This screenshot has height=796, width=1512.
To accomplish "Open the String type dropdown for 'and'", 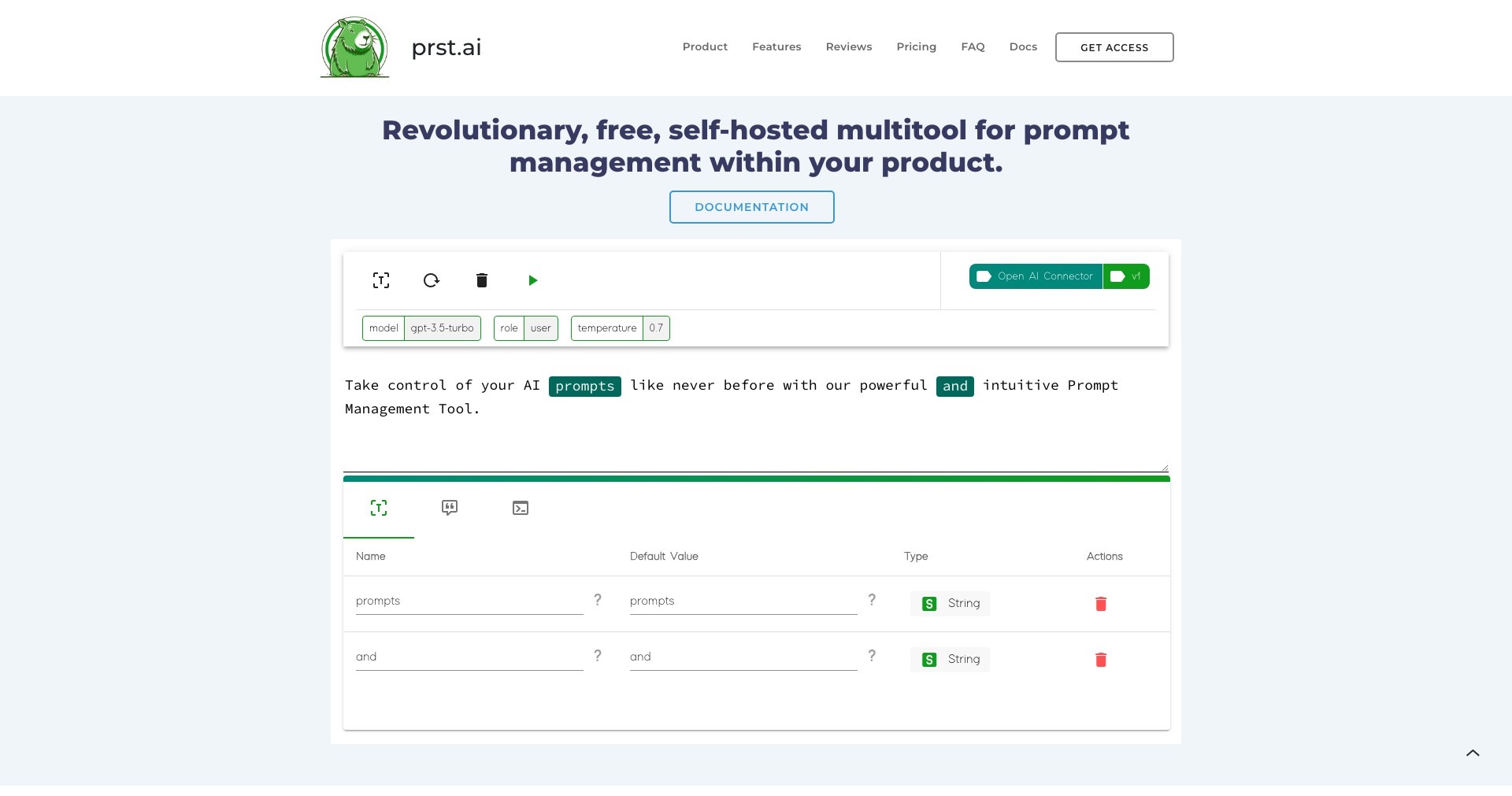I will [951, 660].
